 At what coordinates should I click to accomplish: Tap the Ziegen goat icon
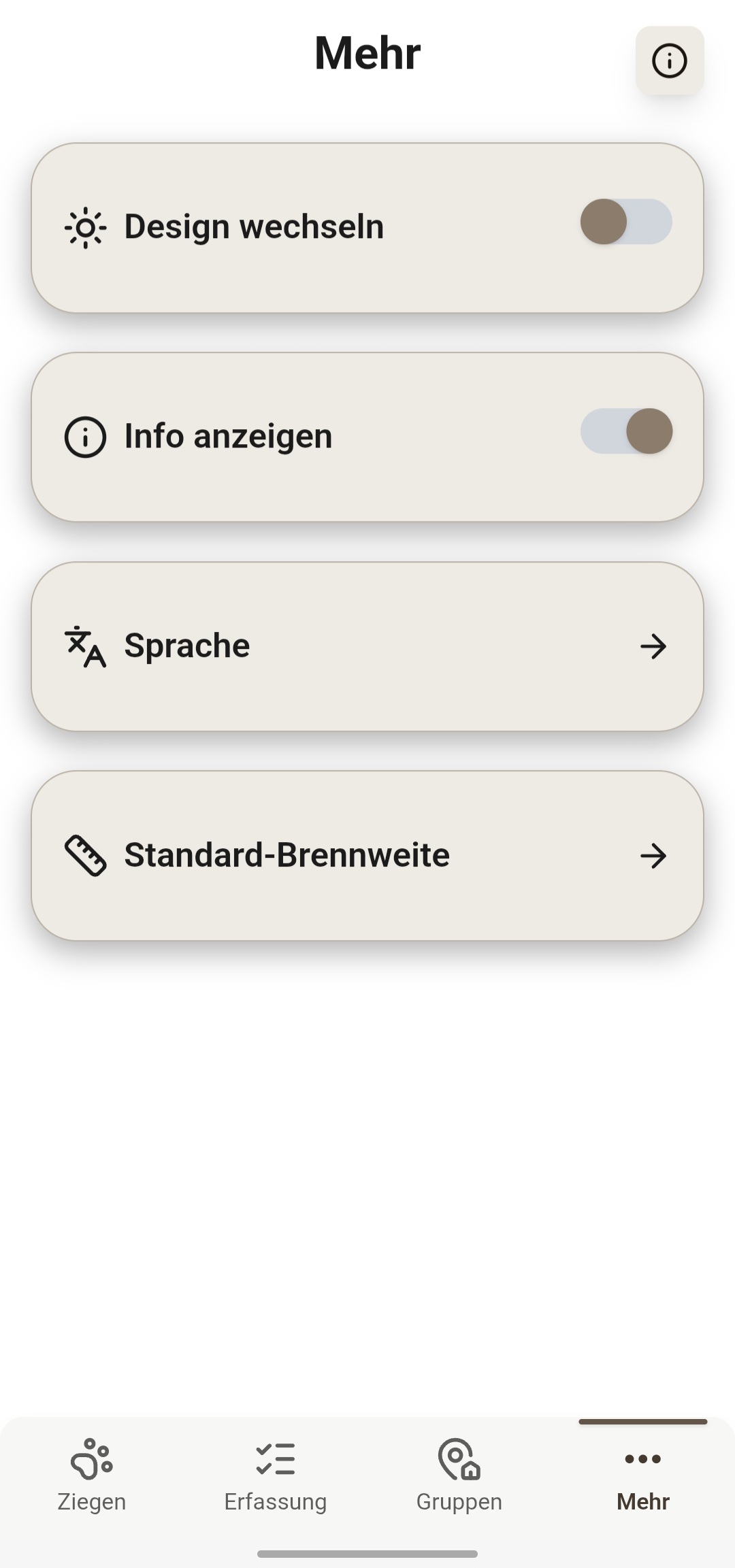click(92, 1458)
